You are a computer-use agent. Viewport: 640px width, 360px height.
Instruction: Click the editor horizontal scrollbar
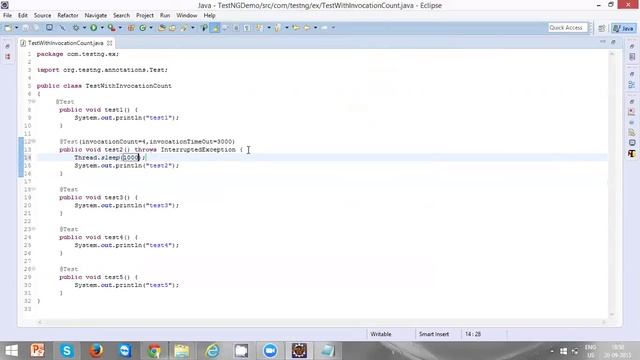(322, 322)
